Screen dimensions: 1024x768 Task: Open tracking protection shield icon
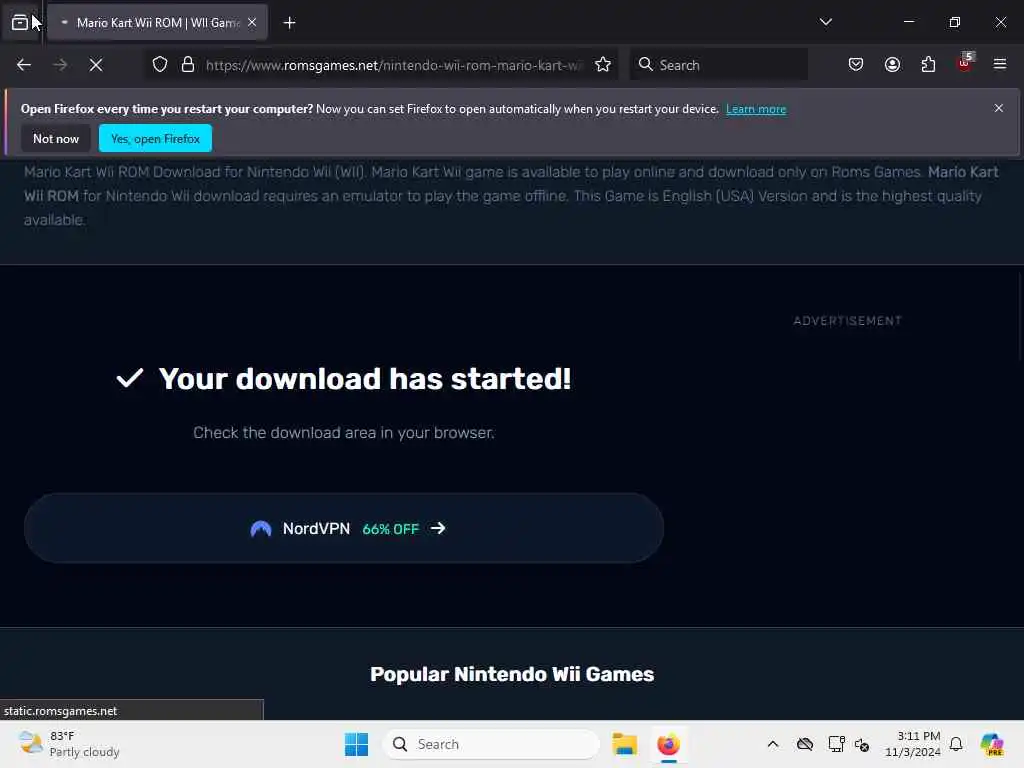[x=160, y=65]
